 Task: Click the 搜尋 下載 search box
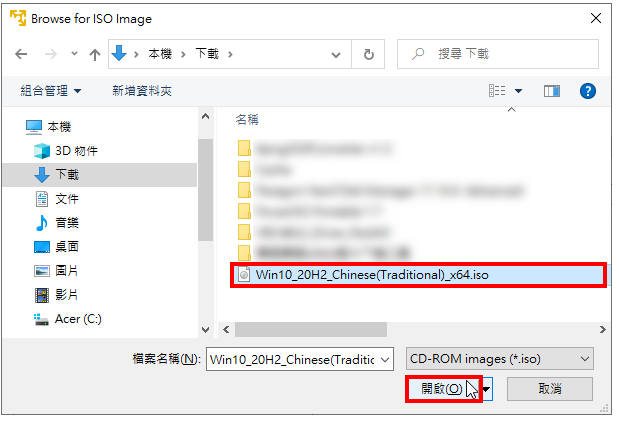(497, 54)
